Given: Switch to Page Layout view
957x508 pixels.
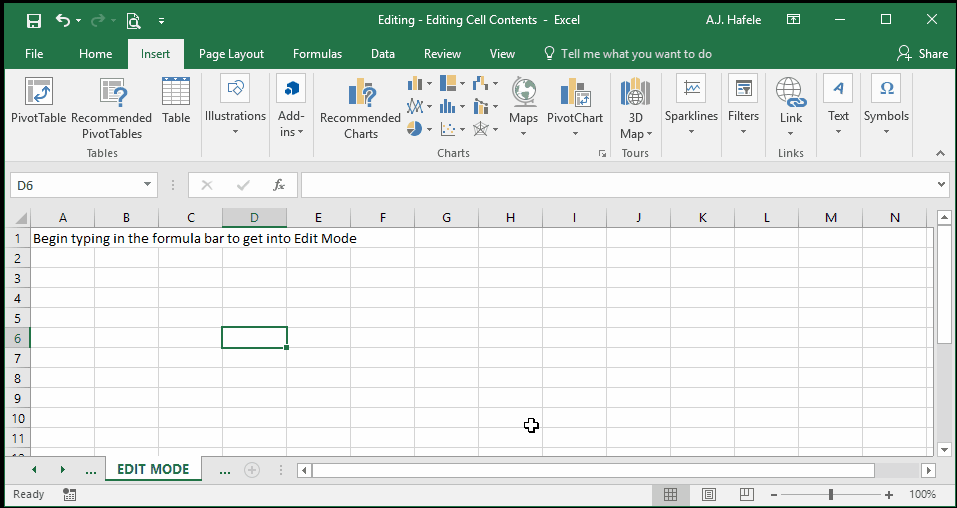Looking at the screenshot, I should [x=709, y=495].
